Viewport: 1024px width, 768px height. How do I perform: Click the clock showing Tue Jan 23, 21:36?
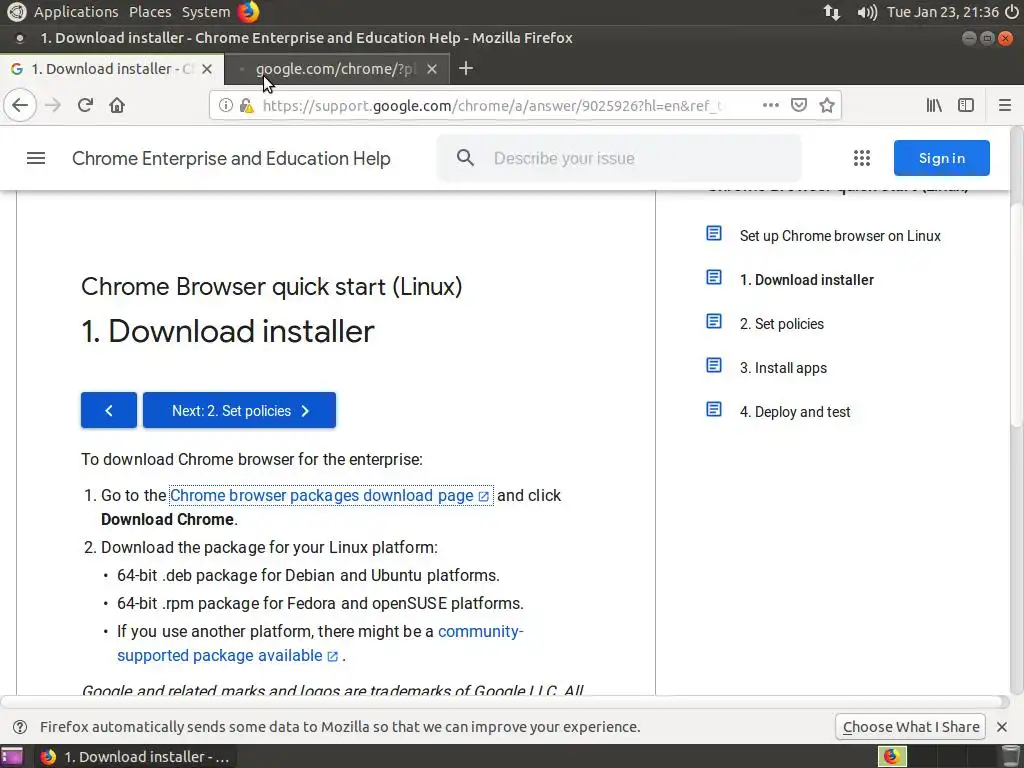tap(943, 12)
